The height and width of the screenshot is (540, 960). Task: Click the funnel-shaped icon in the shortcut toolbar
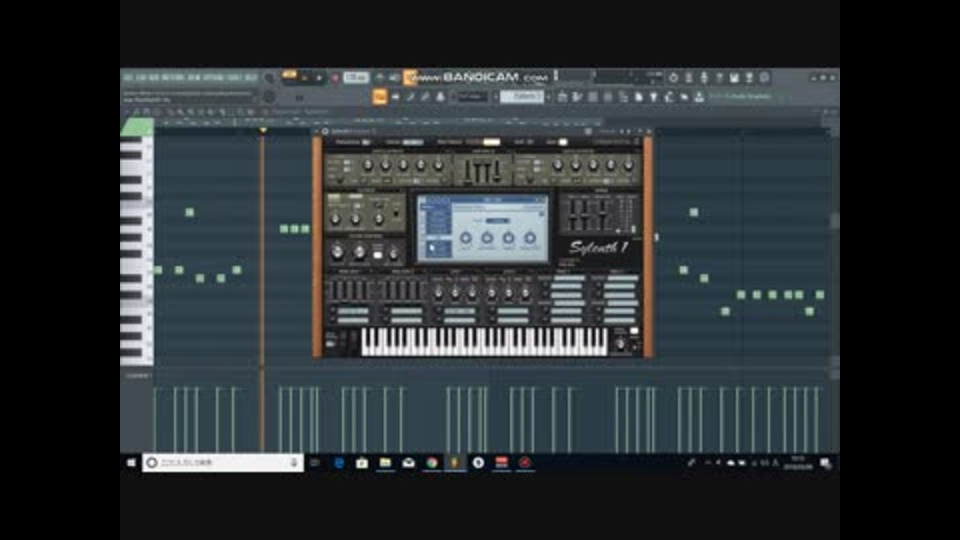pyautogui.click(x=654, y=97)
